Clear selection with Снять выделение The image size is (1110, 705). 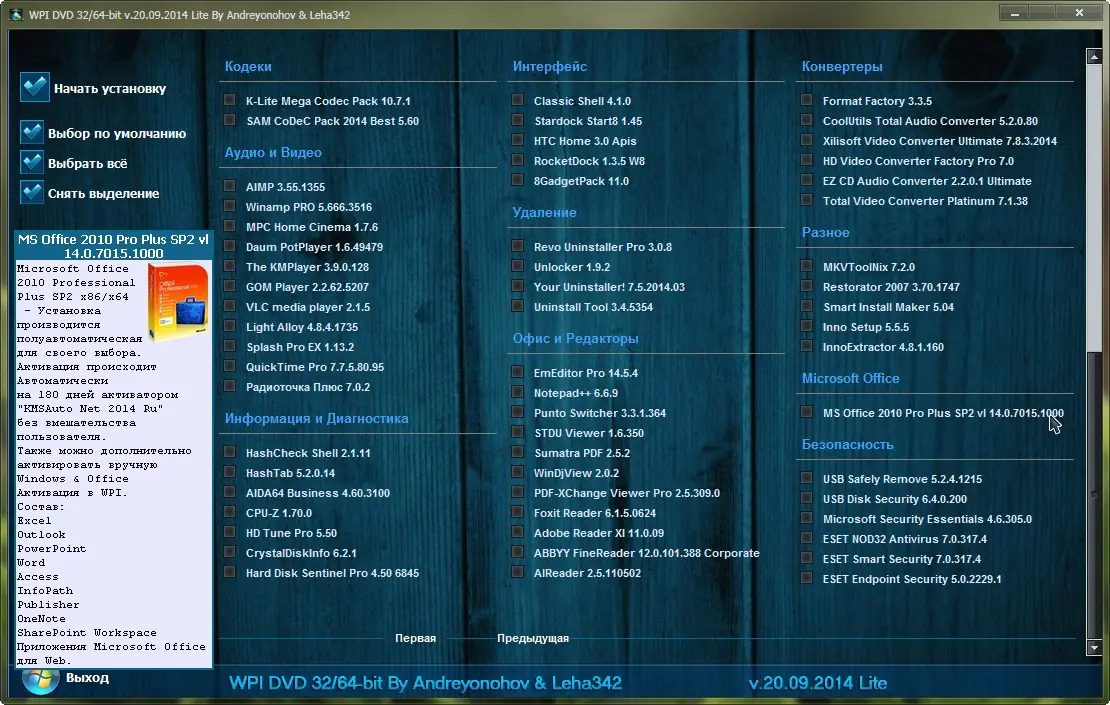[x=103, y=193]
